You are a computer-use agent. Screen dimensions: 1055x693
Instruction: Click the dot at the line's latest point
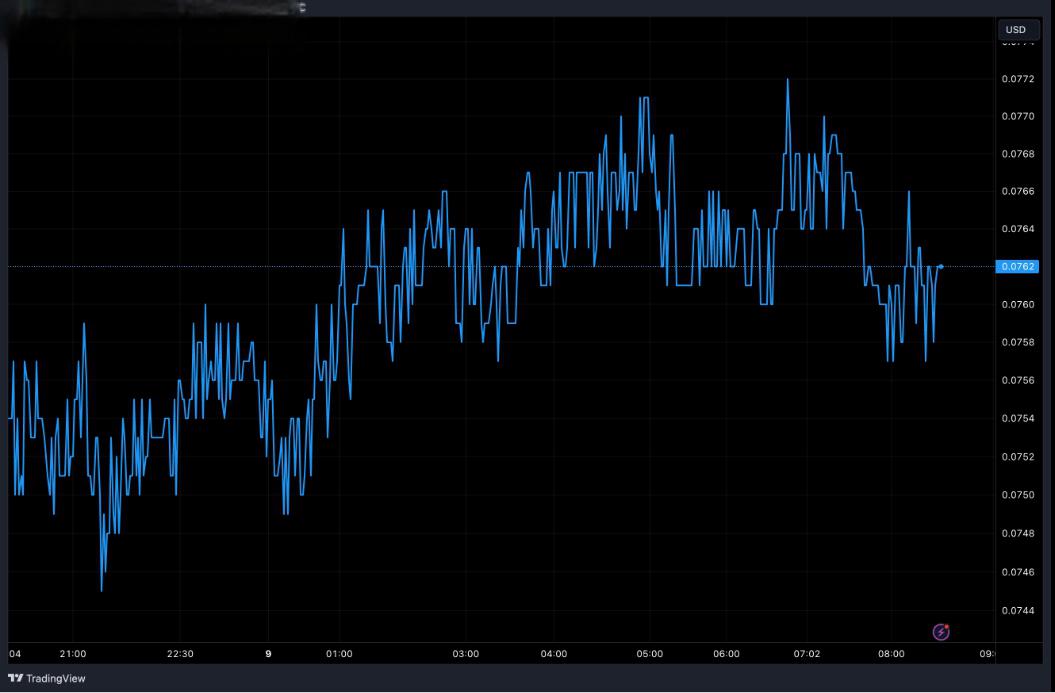point(941,266)
